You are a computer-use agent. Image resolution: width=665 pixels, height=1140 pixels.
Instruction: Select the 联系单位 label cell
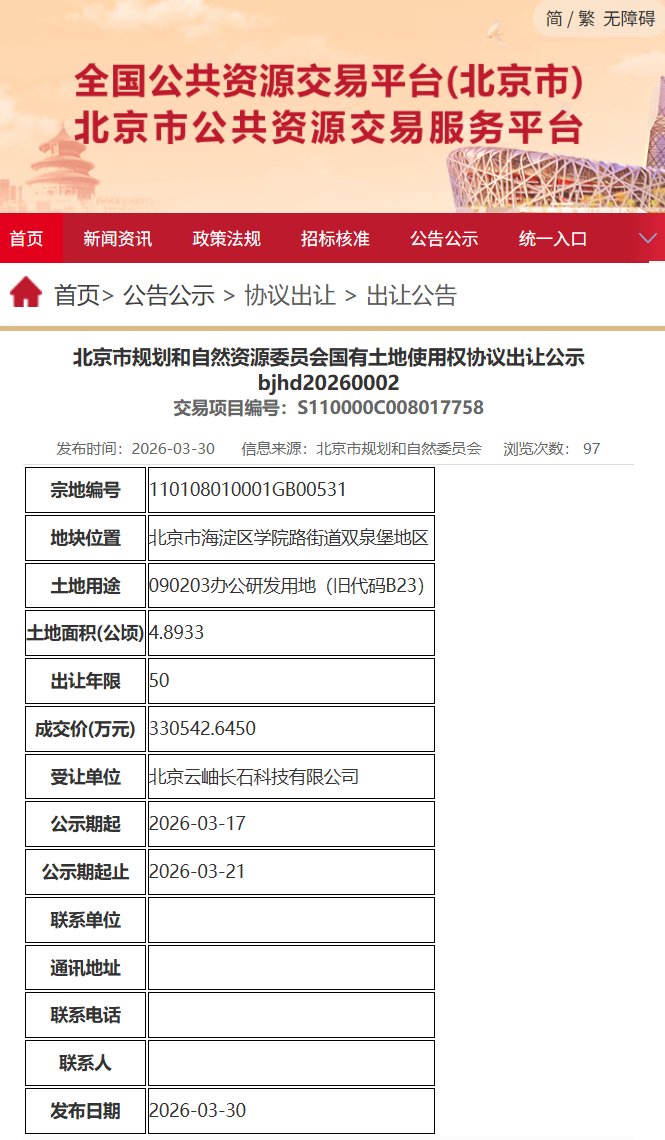[x=86, y=920]
